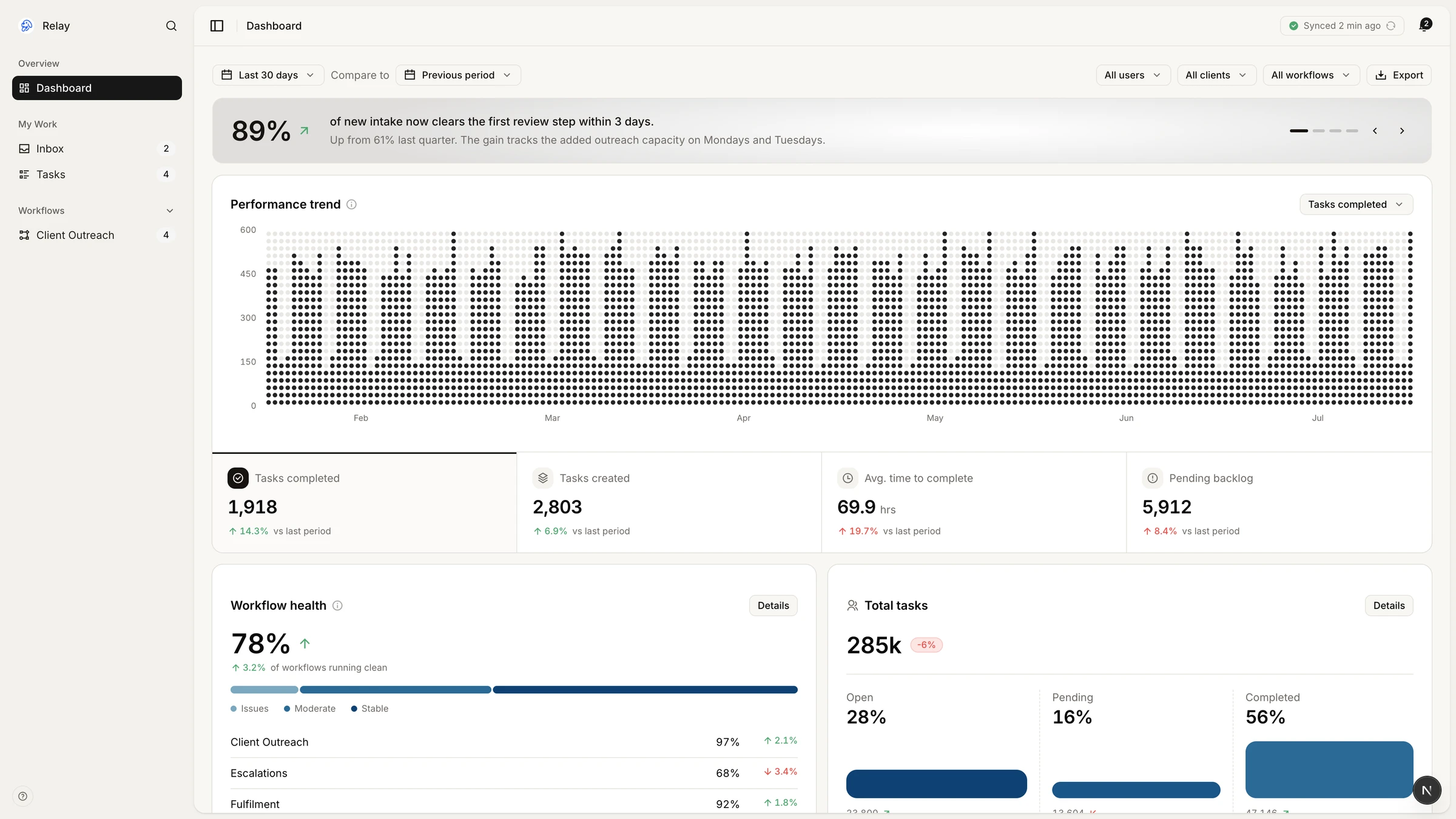The height and width of the screenshot is (819, 1456).
Task: Open Tasks in the sidebar
Action: (97, 174)
